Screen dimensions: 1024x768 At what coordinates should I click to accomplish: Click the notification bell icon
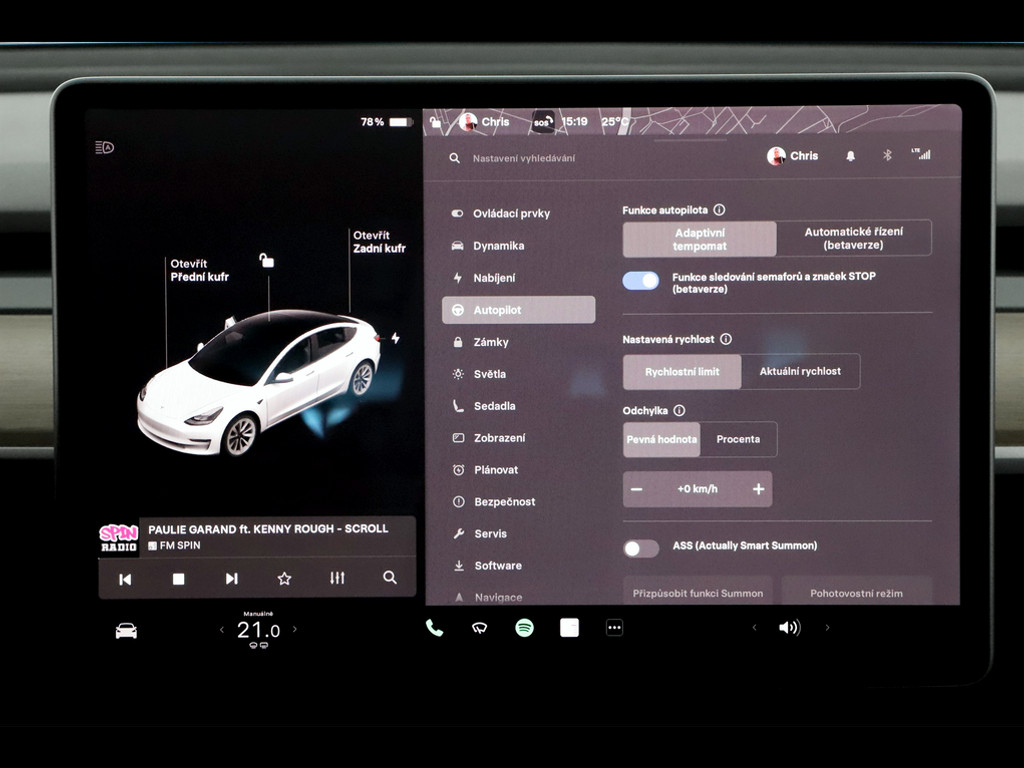tap(850, 156)
